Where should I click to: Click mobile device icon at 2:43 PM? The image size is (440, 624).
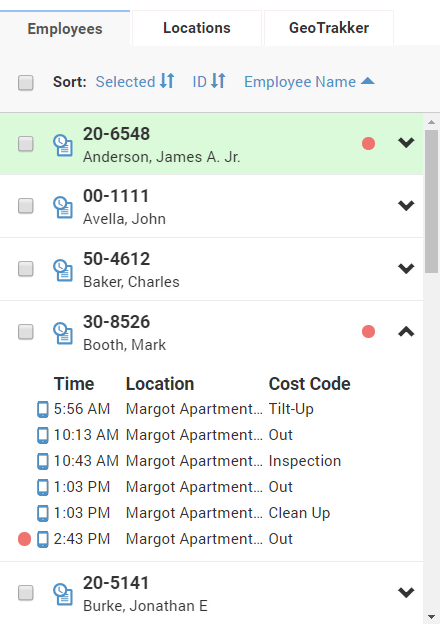(43, 540)
